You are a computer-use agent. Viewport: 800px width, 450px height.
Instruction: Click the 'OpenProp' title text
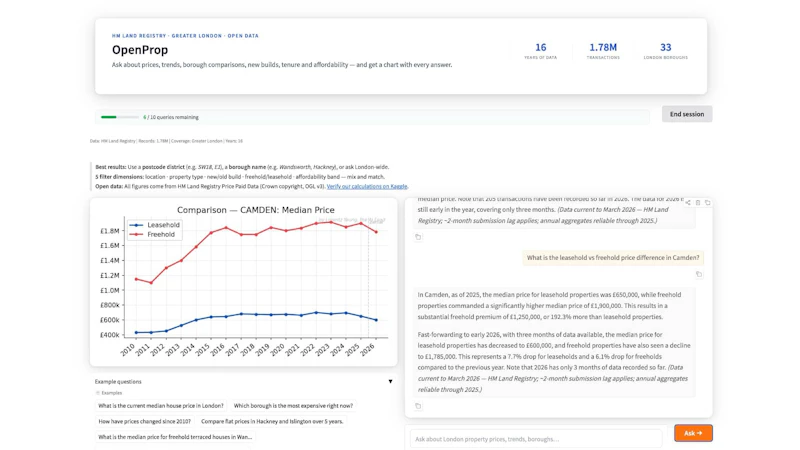click(140, 49)
